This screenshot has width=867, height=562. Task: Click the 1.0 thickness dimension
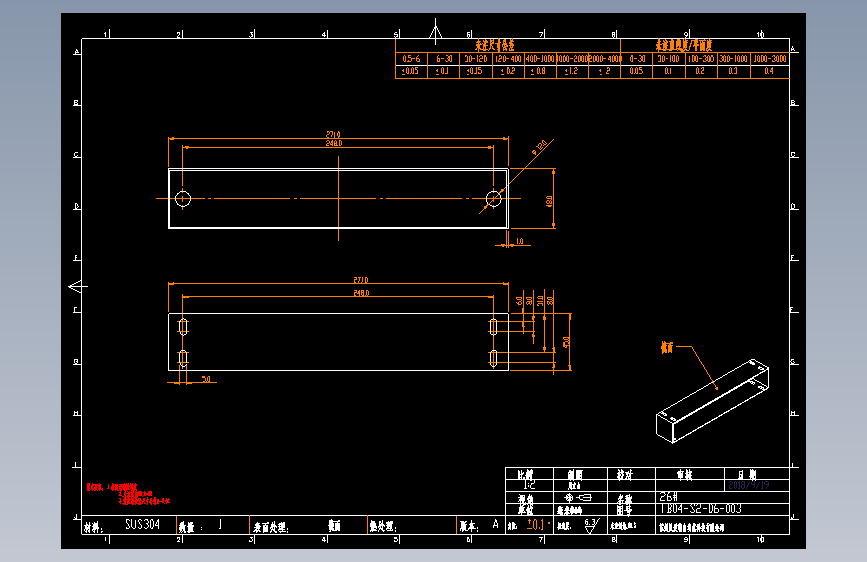pos(519,241)
